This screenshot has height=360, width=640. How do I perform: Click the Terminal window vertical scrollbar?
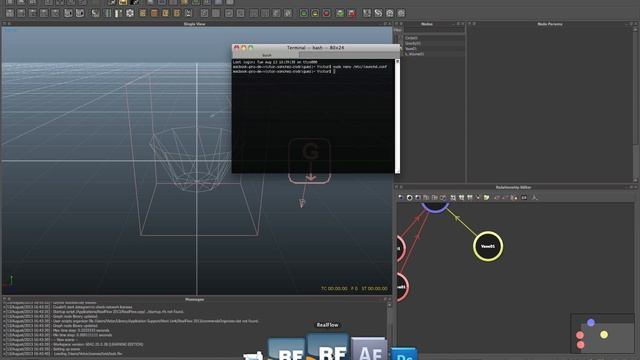coord(398,116)
